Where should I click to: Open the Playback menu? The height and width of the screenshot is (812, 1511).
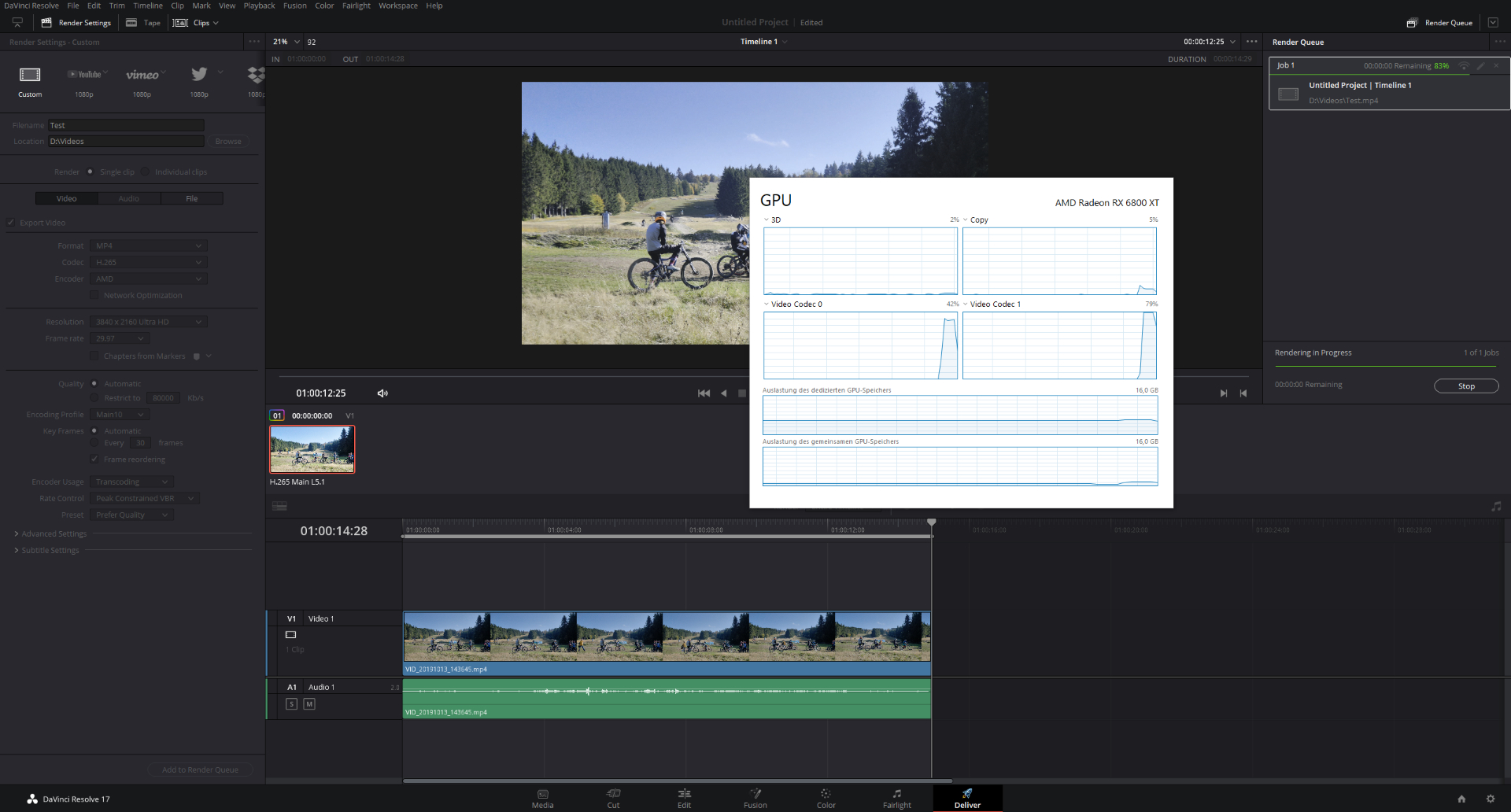(x=259, y=6)
